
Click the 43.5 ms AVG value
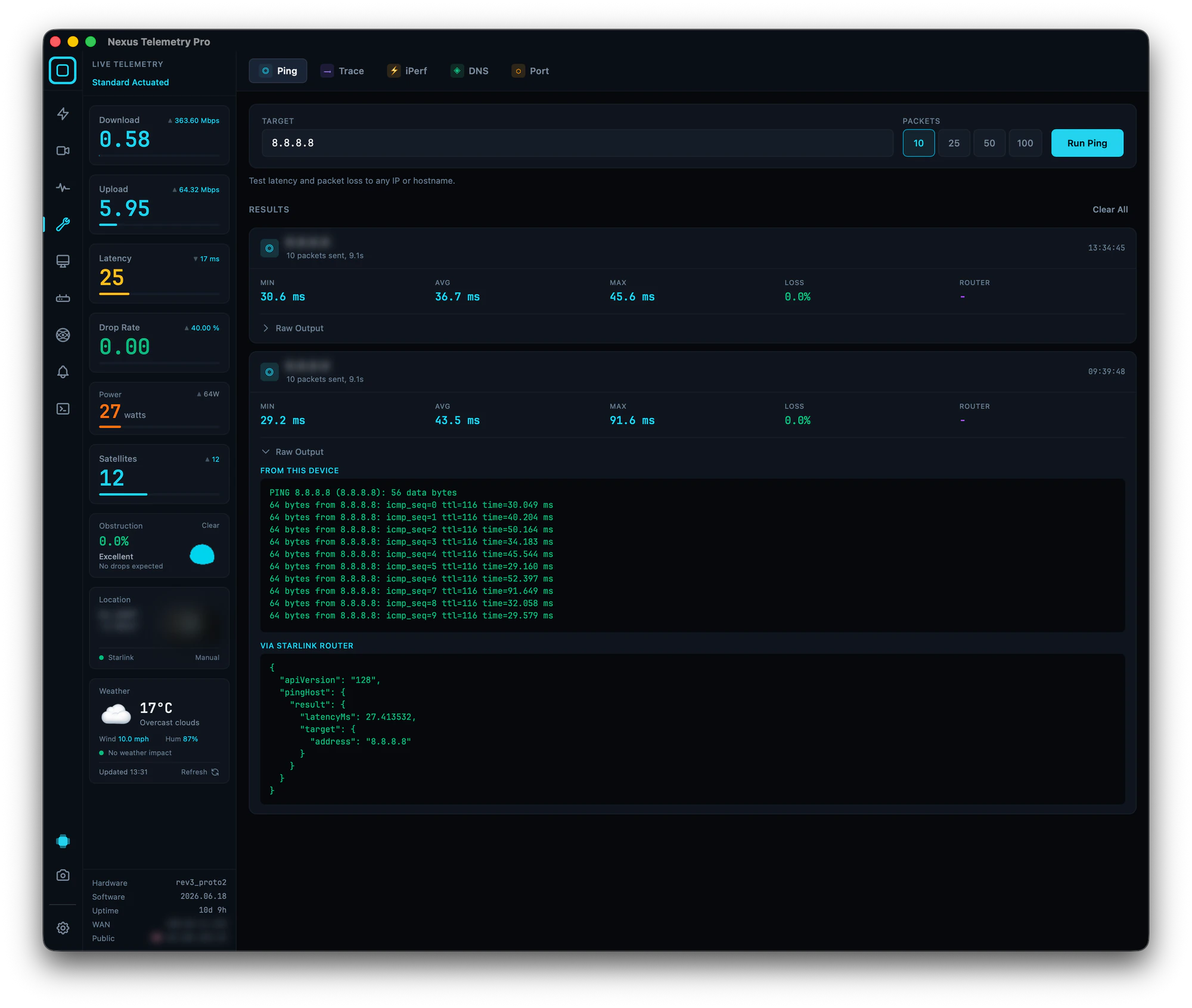tap(457, 421)
